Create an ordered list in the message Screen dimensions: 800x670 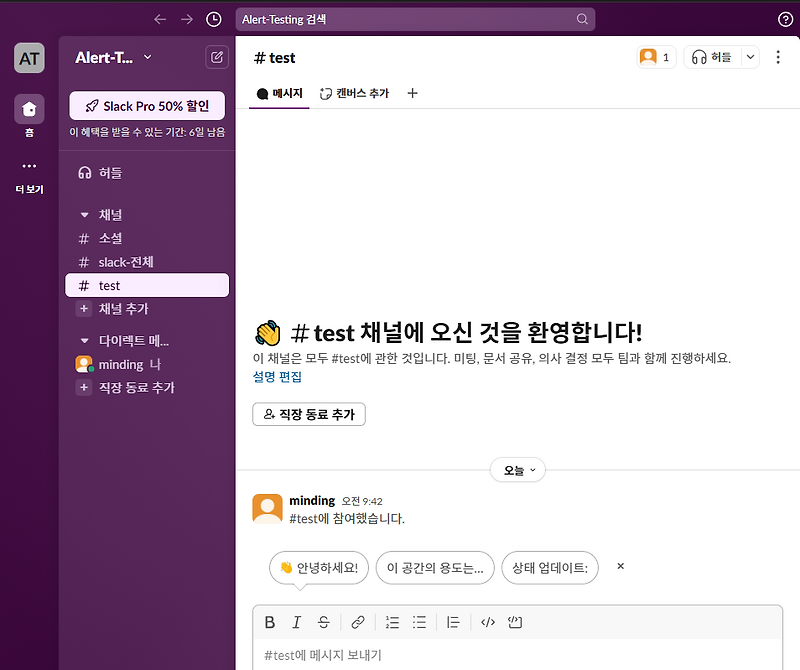click(392, 622)
